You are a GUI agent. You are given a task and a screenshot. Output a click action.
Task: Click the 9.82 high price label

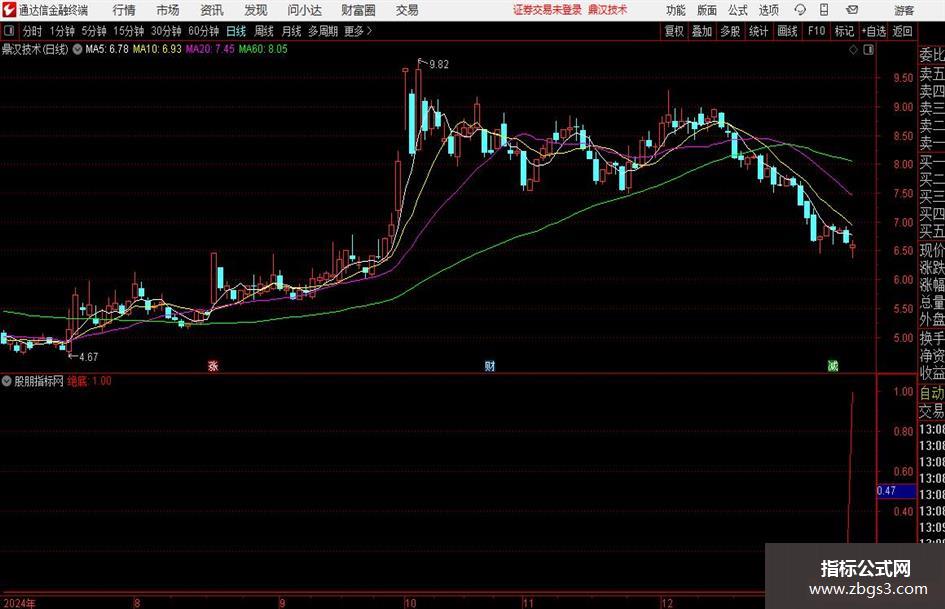tap(438, 65)
